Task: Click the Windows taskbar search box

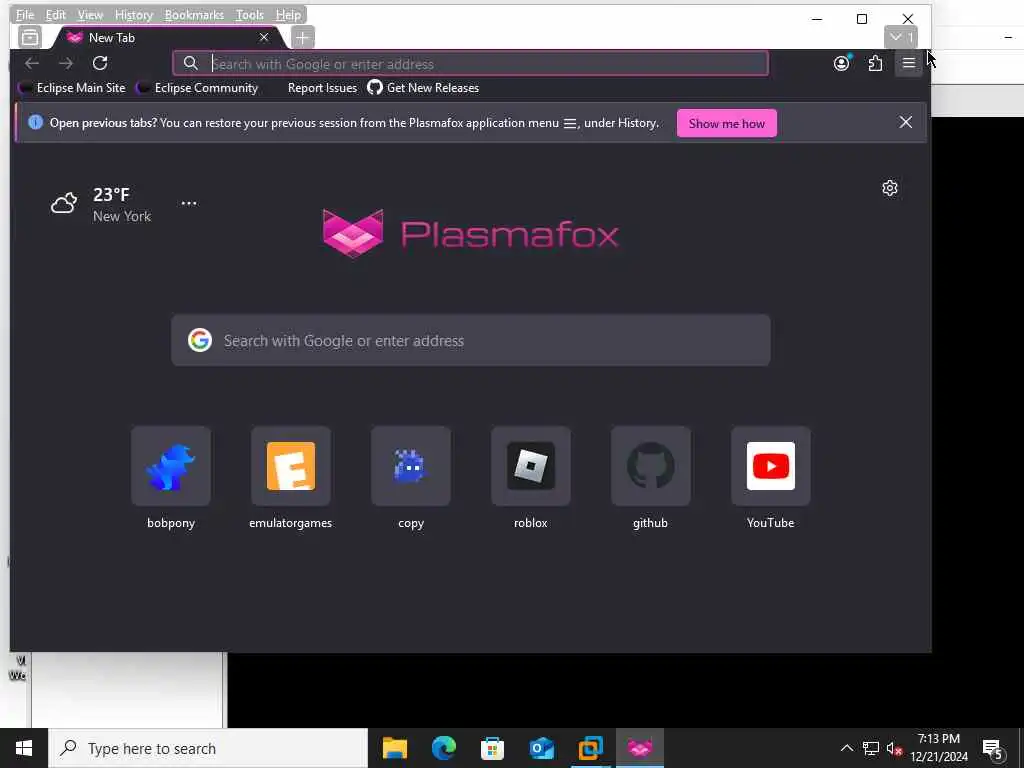Action: point(208,748)
